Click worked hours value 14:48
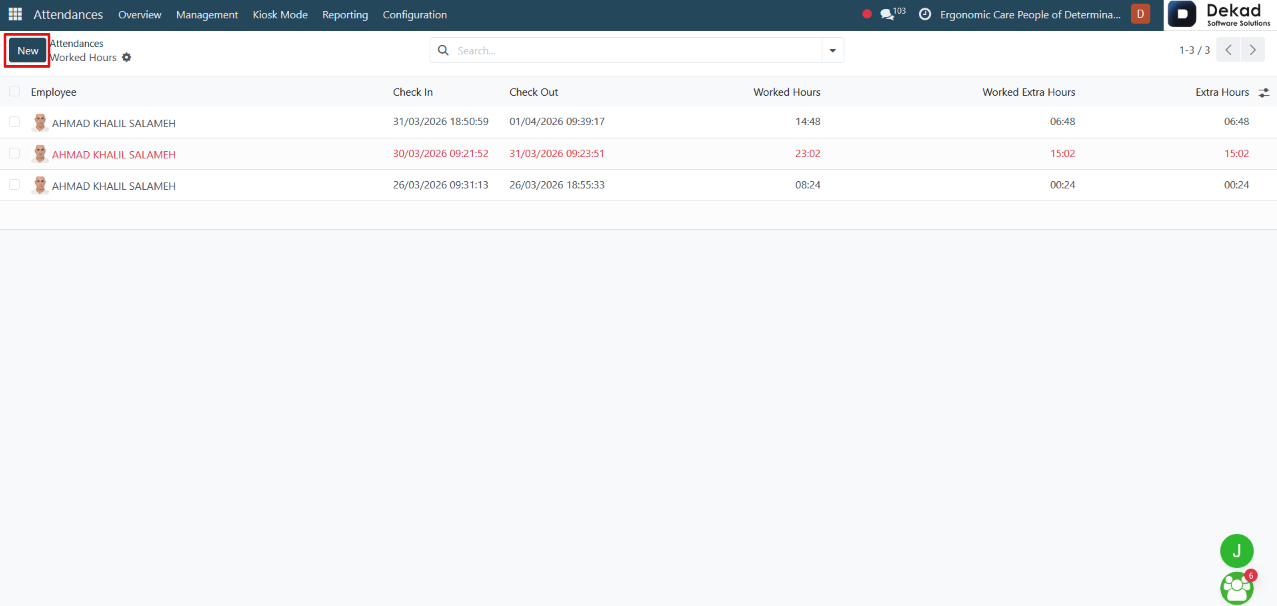1277x606 pixels. pos(808,122)
